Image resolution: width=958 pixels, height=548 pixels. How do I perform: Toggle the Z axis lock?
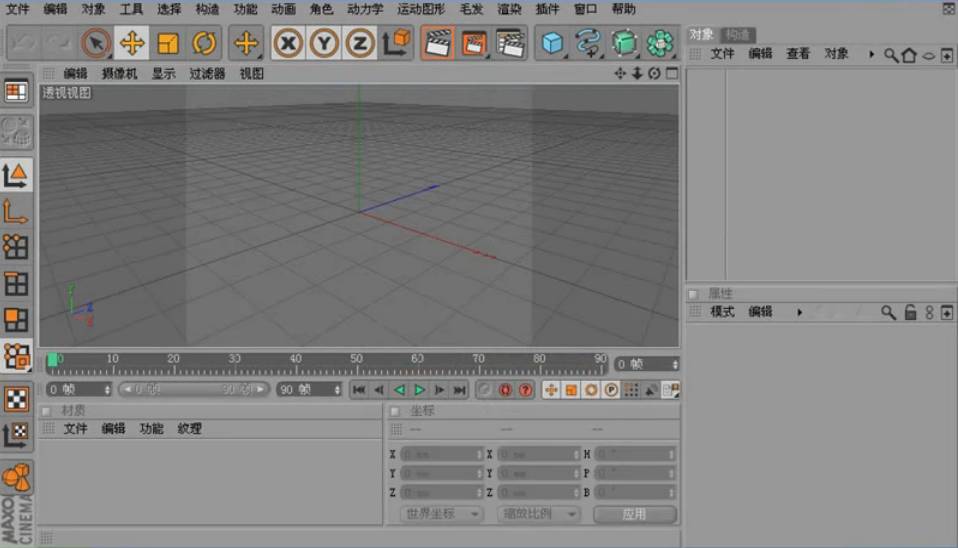tap(360, 43)
